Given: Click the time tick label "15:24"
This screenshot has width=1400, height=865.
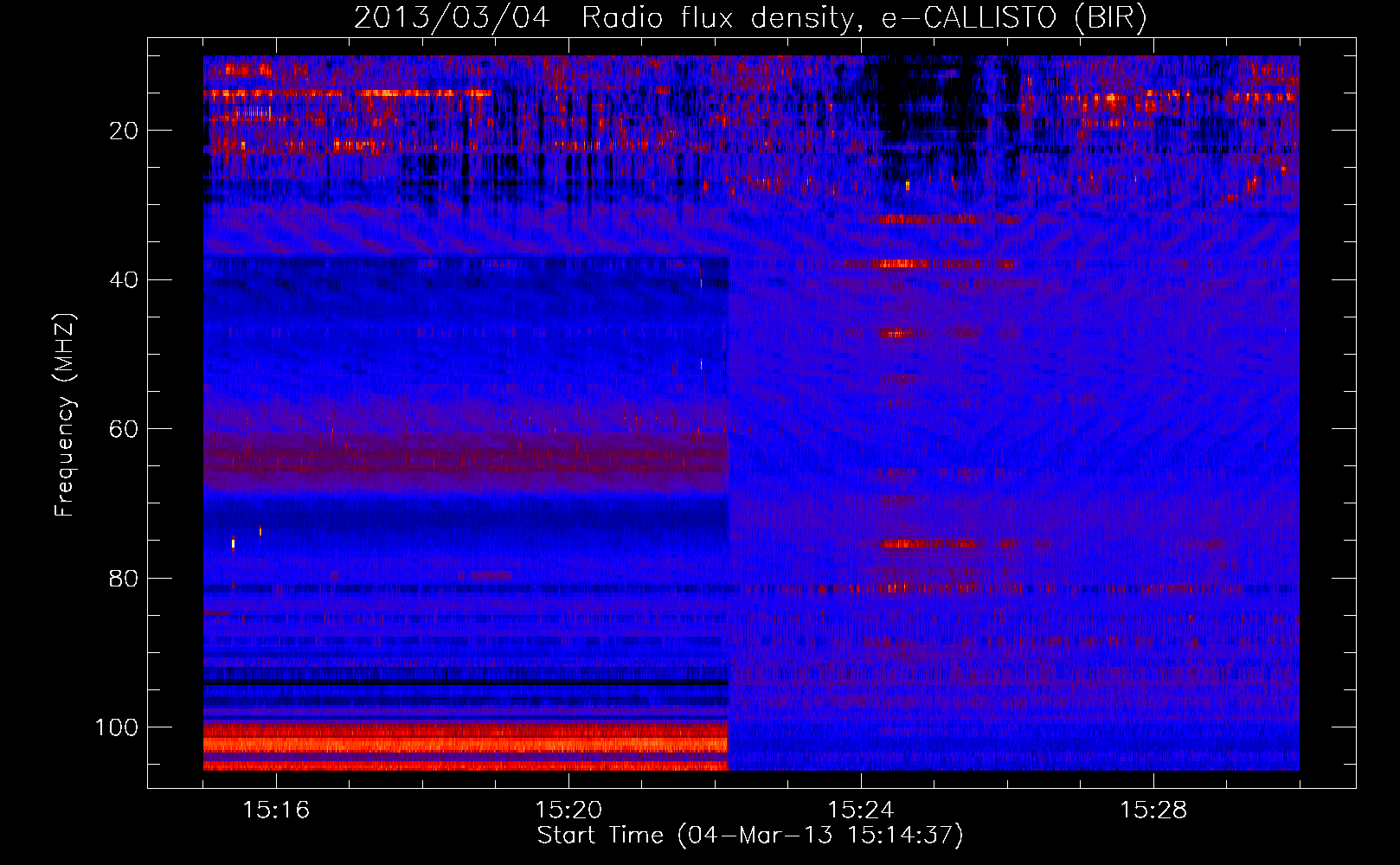Looking at the screenshot, I should point(861,811).
